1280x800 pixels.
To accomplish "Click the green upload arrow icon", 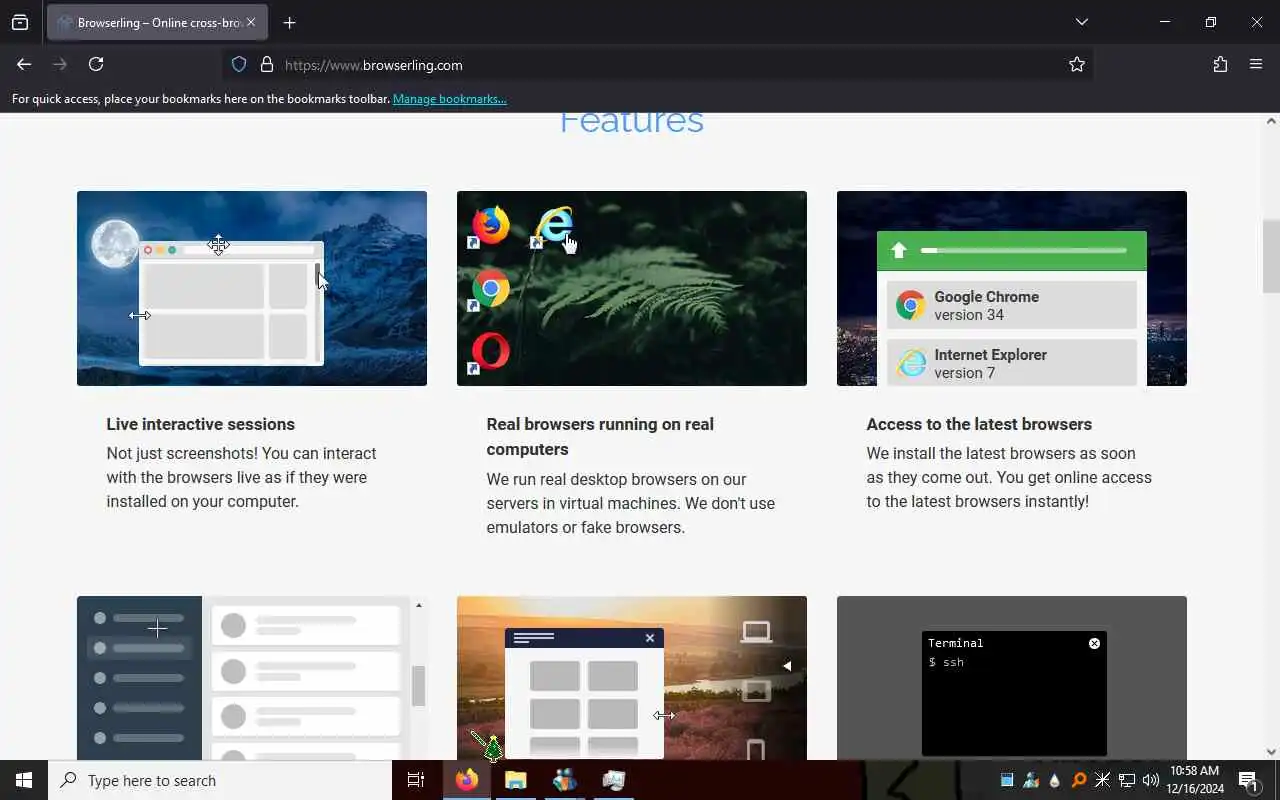I will [x=898, y=250].
